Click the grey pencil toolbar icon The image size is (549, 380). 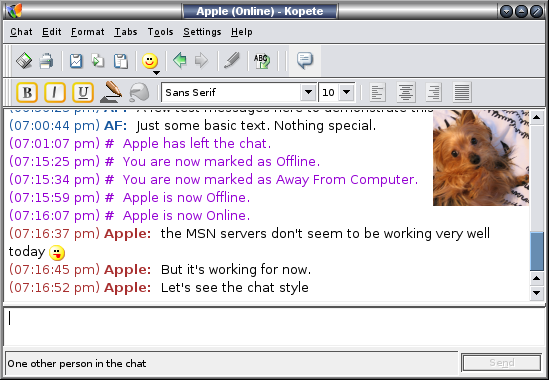pos(232,60)
